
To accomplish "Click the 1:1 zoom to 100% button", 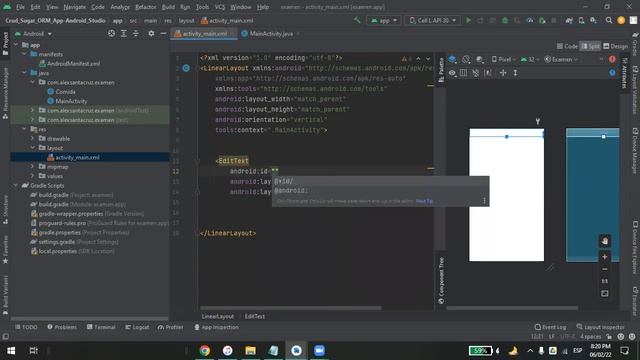I will 604,281.
